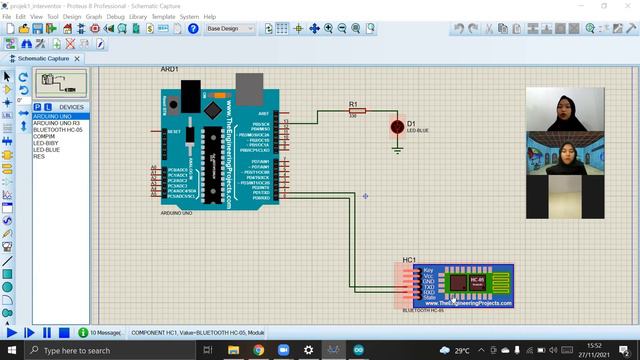
Task: Click the rotation angle input field
Action: tap(23, 100)
